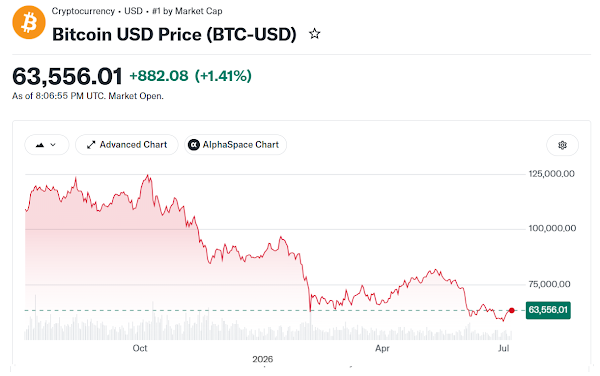Click the Bitcoin USD Price heading

click(x=174, y=34)
